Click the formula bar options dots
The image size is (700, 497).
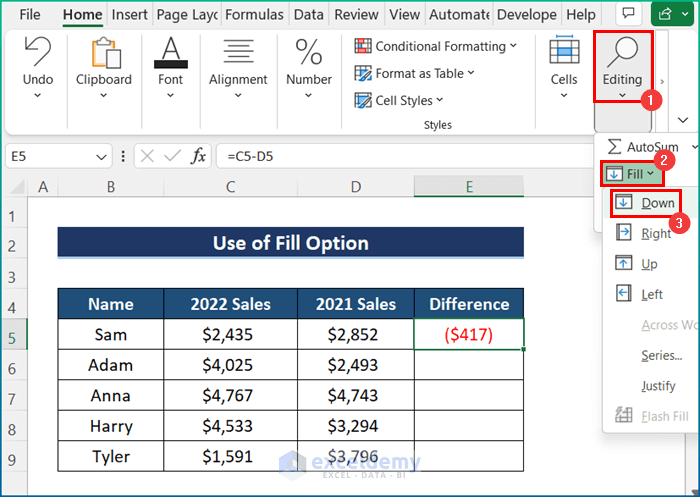(123, 156)
